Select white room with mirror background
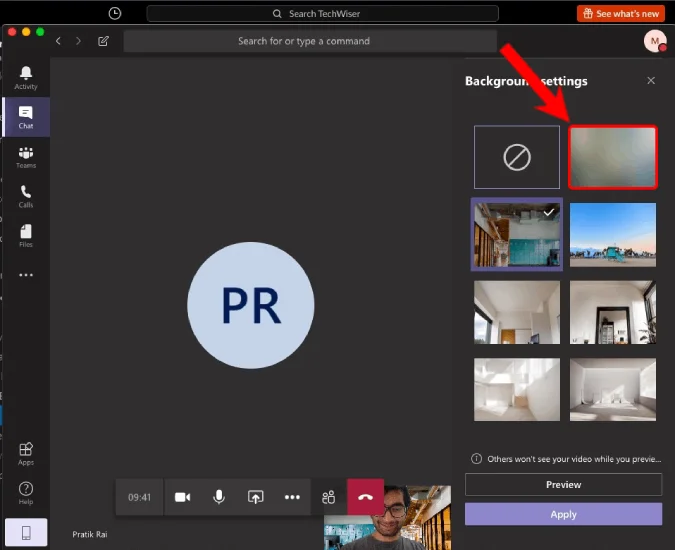 [613, 312]
